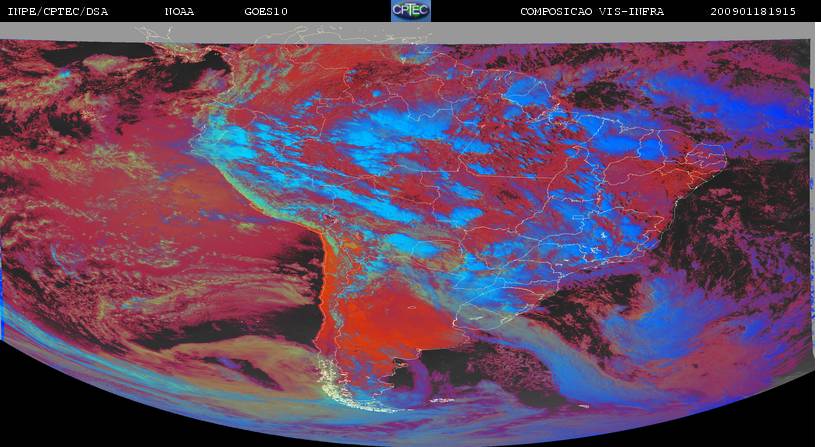Click the NOAA label in header
Viewport: 821px width, 447px height.
point(180,12)
